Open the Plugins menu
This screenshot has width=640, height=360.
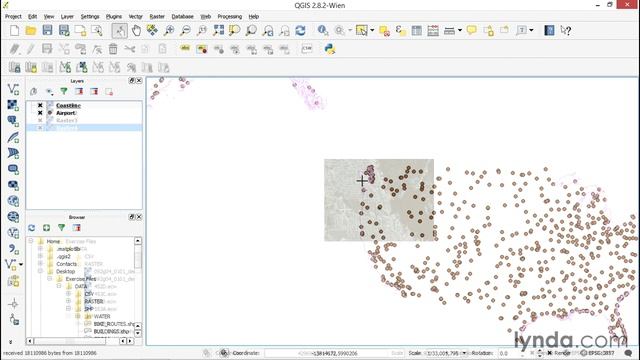[x=114, y=16]
